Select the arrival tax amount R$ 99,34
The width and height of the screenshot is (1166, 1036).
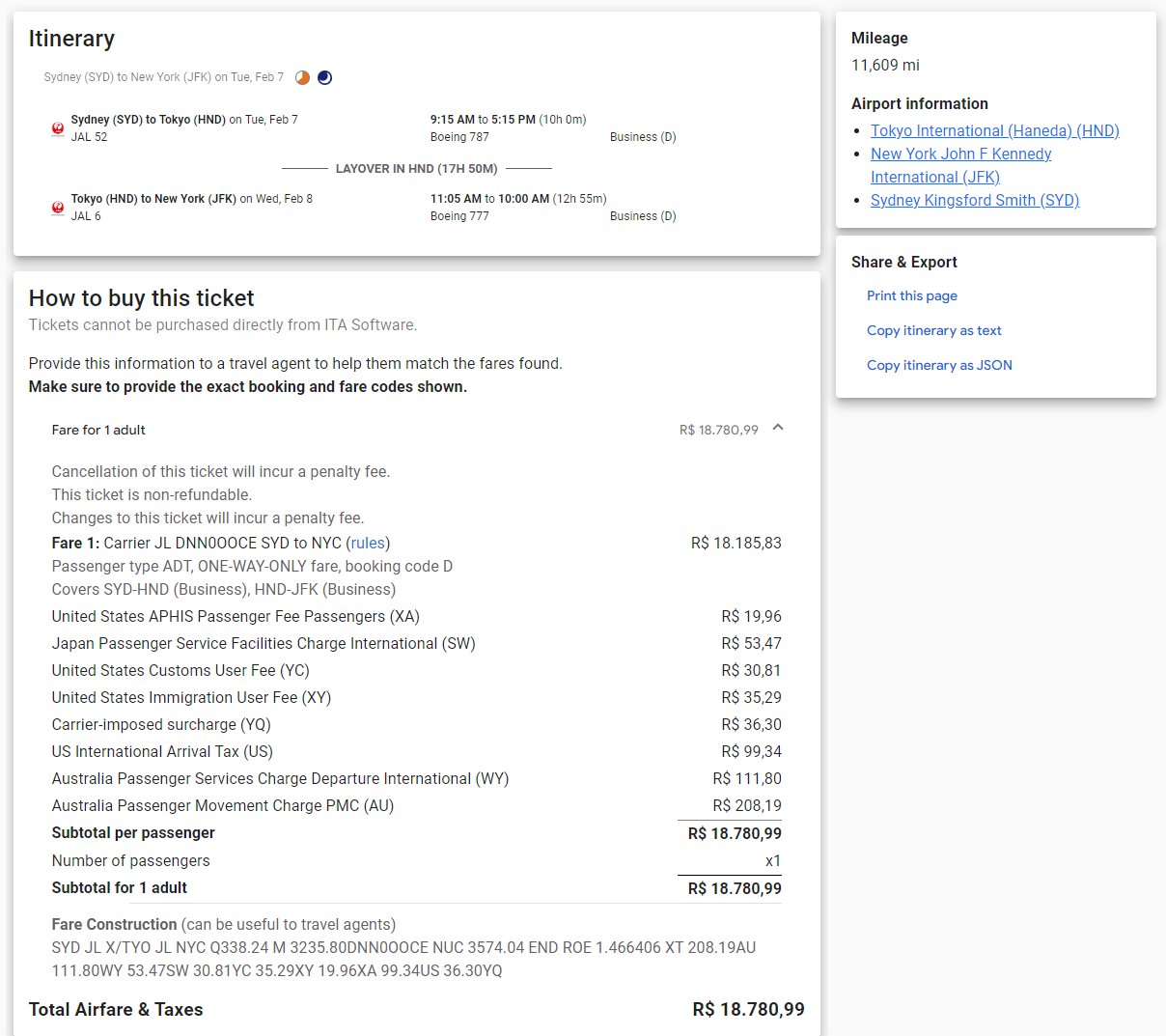pyautogui.click(x=751, y=751)
